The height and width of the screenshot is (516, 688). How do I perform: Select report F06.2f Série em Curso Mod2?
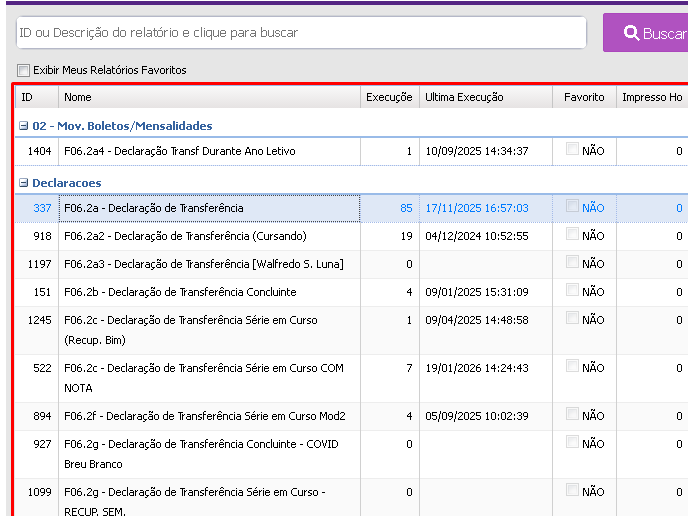click(x=204, y=416)
